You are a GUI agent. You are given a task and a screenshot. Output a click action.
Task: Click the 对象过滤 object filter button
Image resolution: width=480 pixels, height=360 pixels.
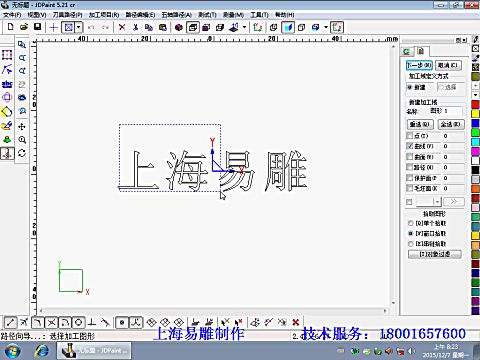(x=435, y=254)
